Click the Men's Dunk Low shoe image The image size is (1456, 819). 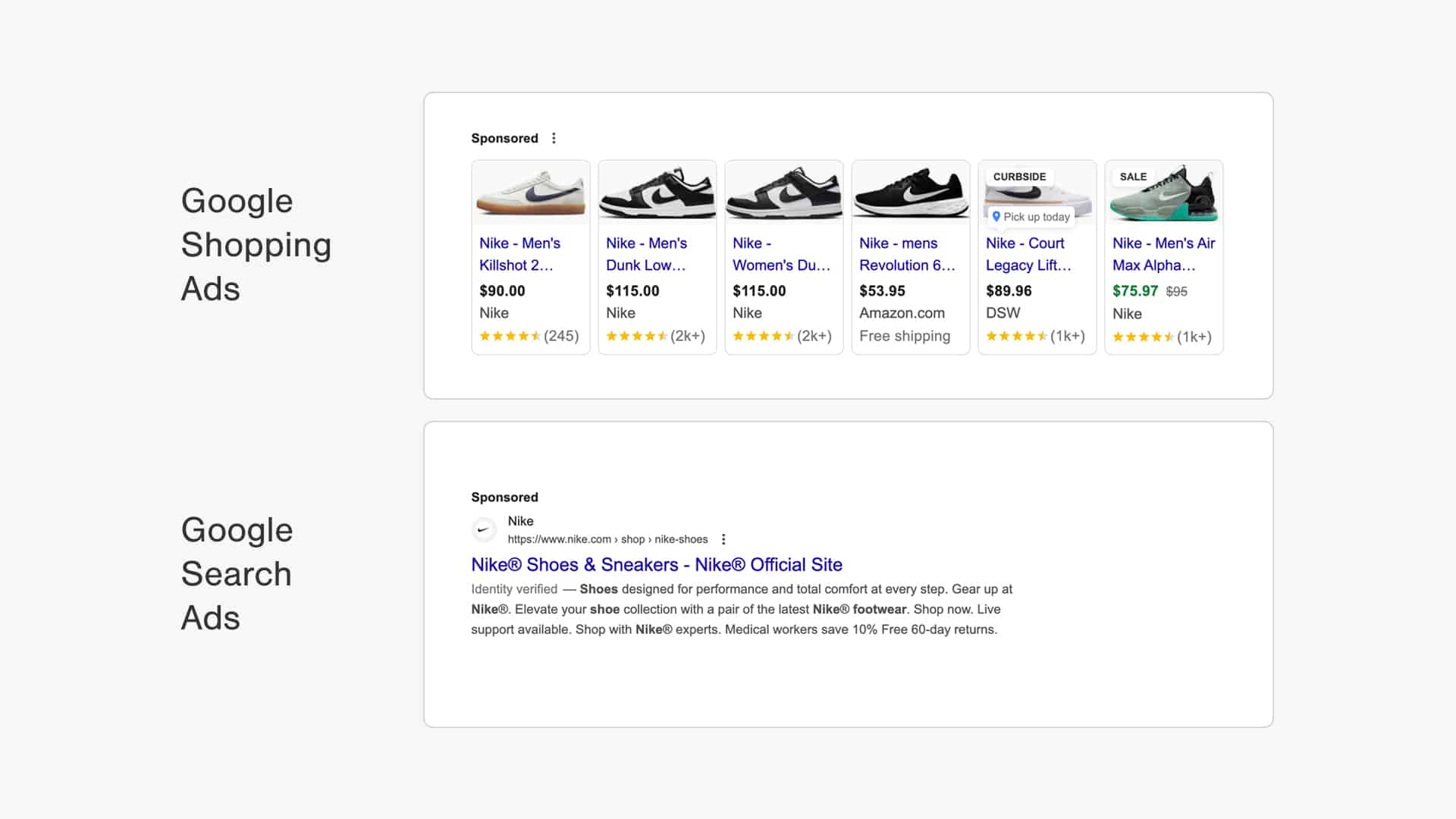657,193
